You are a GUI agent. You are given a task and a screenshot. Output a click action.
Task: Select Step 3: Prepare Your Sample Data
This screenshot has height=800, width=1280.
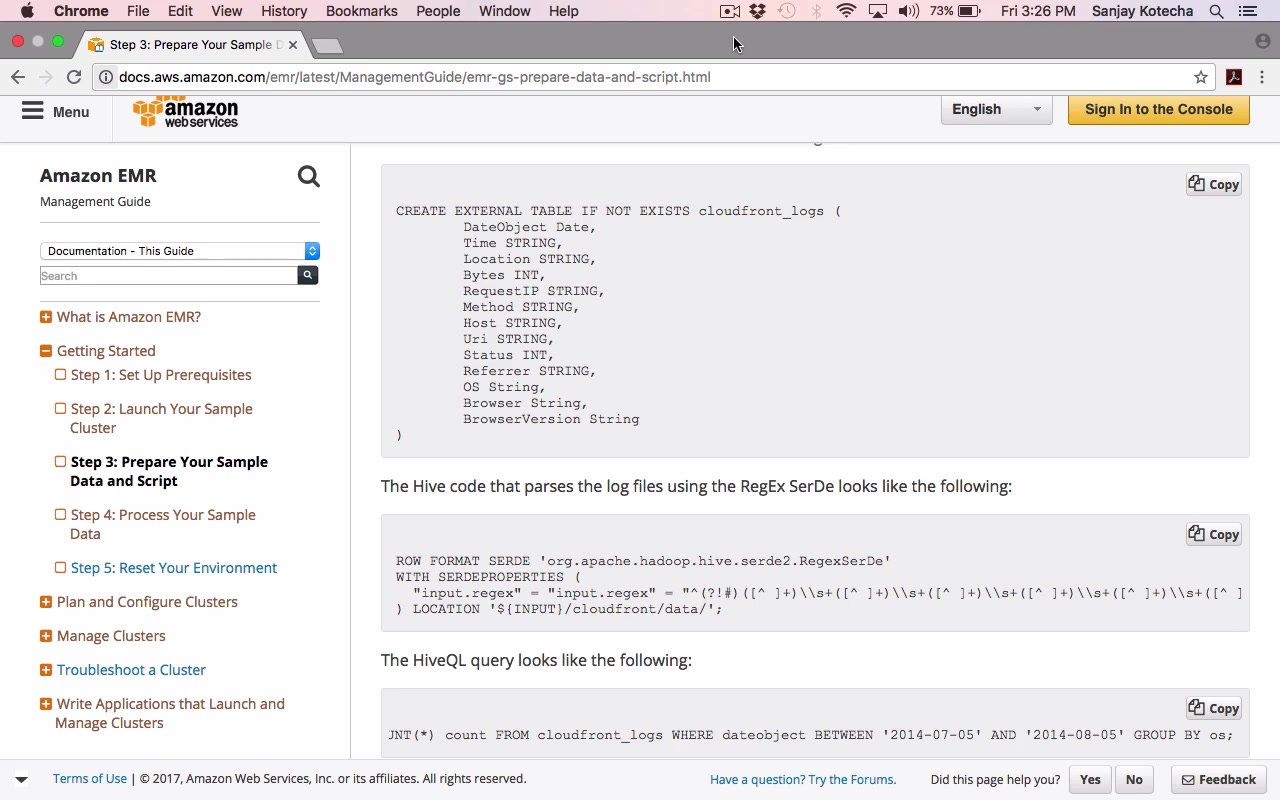[x=169, y=471]
